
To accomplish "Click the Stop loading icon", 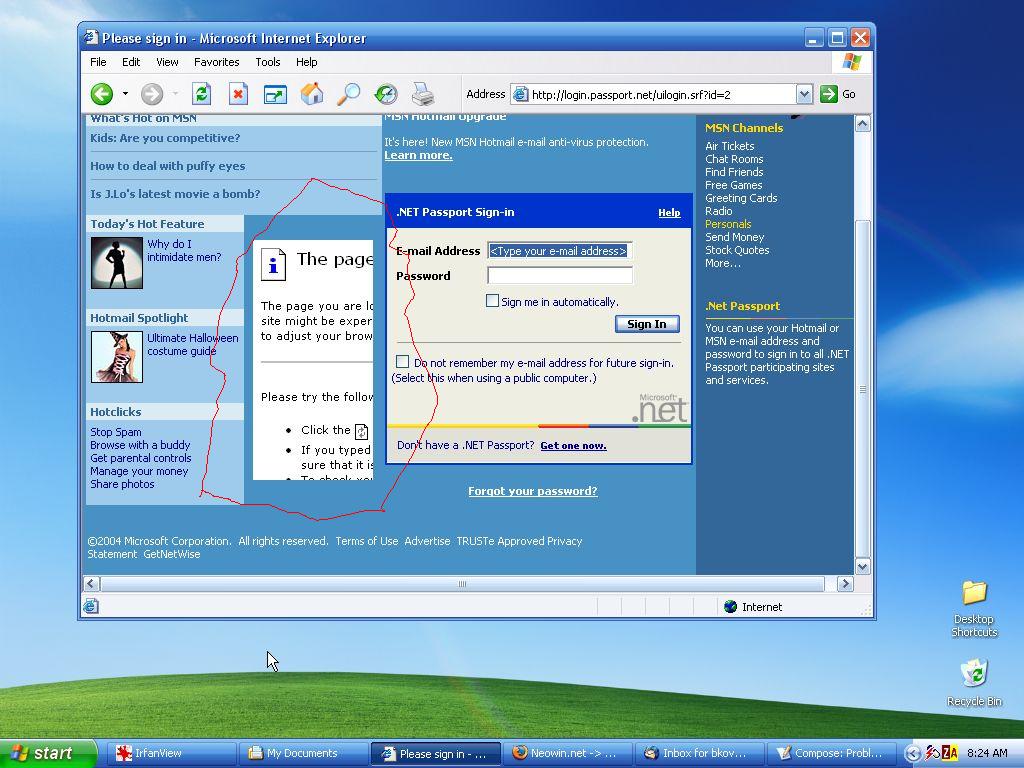I will click(x=238, y=94).
